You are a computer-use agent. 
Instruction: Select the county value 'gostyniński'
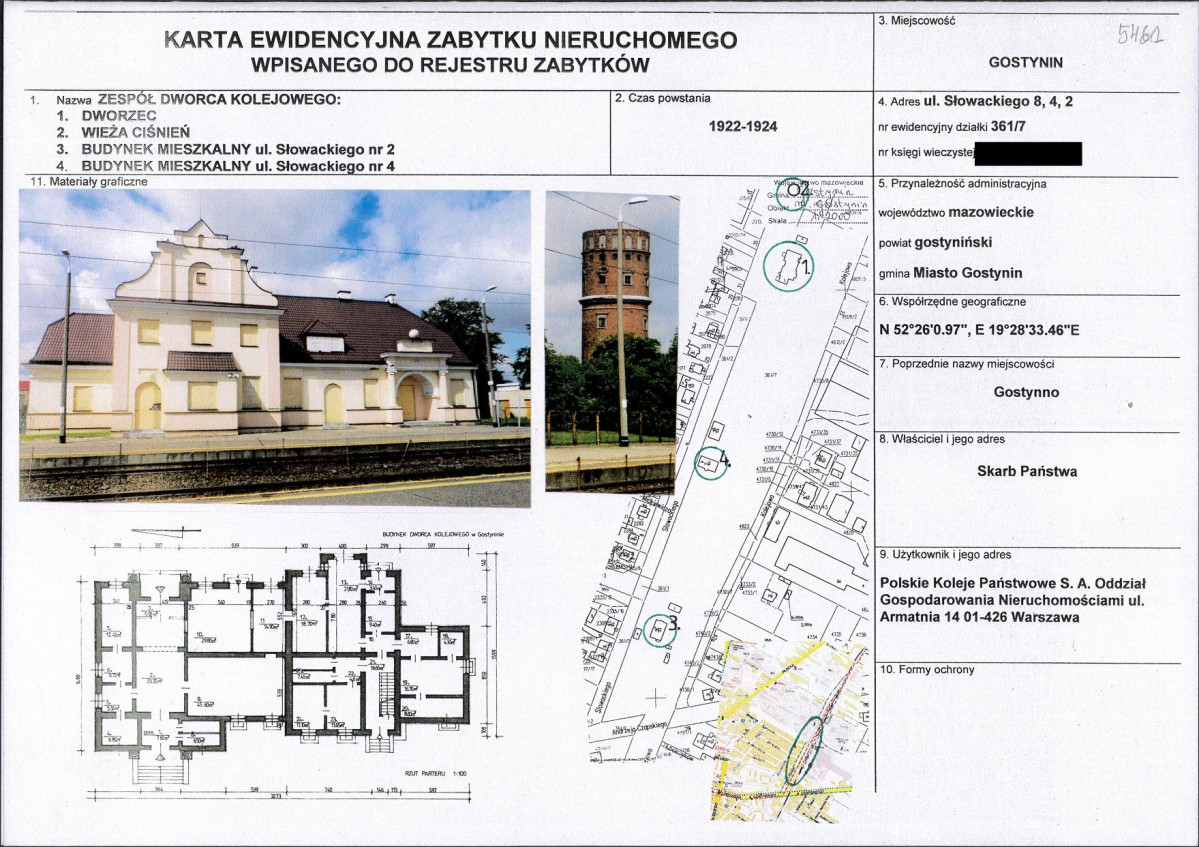tap(953, 242)
